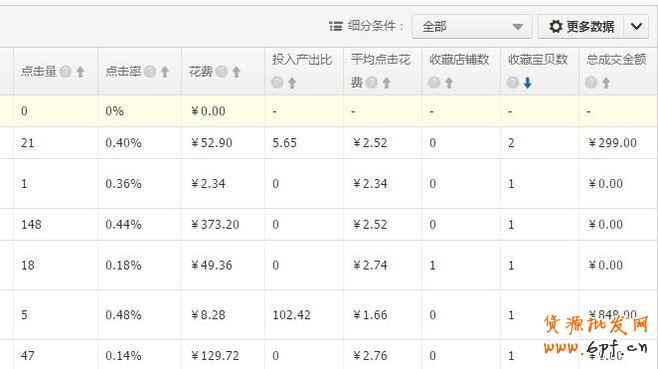
Task: Click blue down arrow under 收藏宝贝数
Action: [x=527, y=83]
